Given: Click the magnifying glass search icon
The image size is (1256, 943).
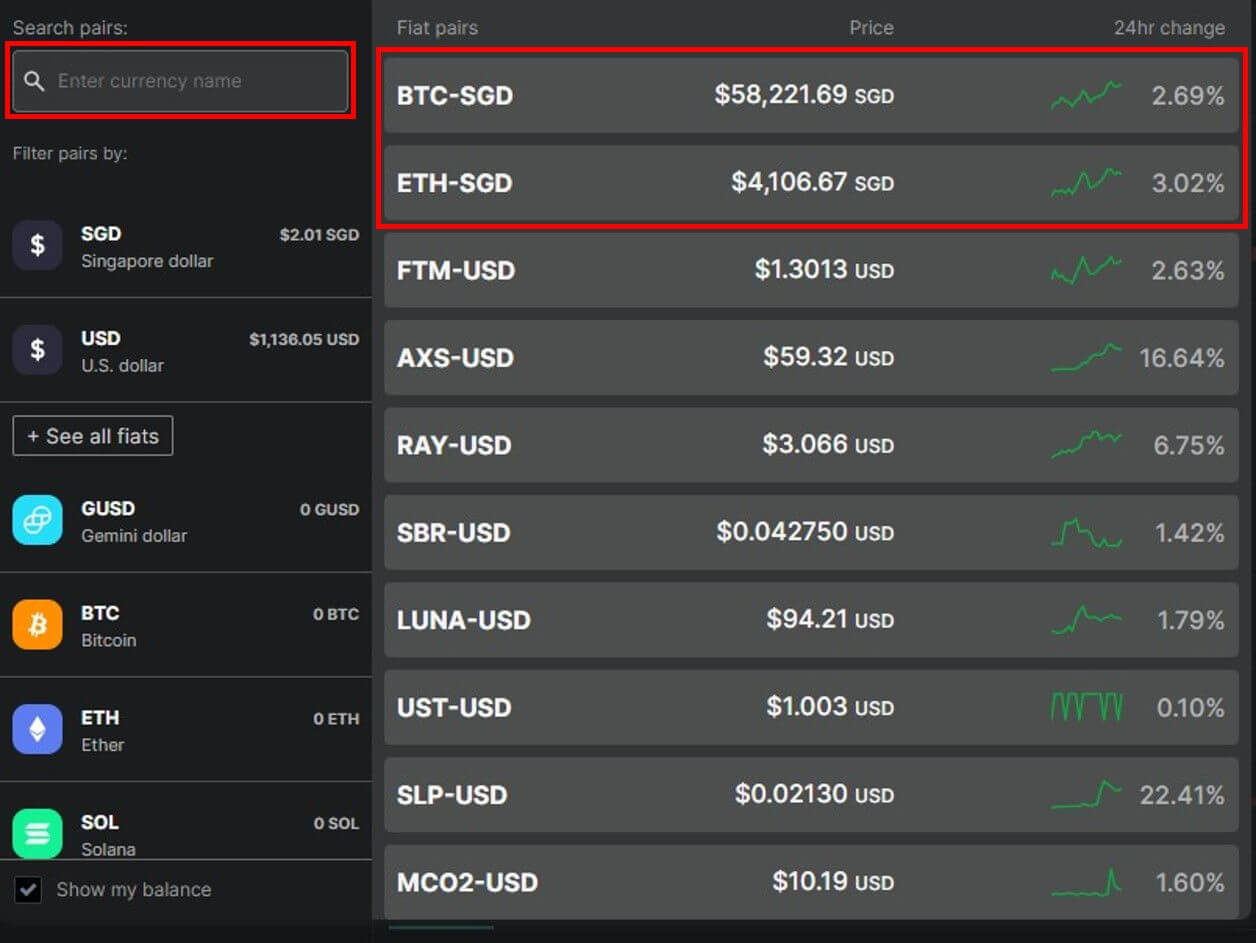Looking at the screenshot, I should click(x=35, y=80).
